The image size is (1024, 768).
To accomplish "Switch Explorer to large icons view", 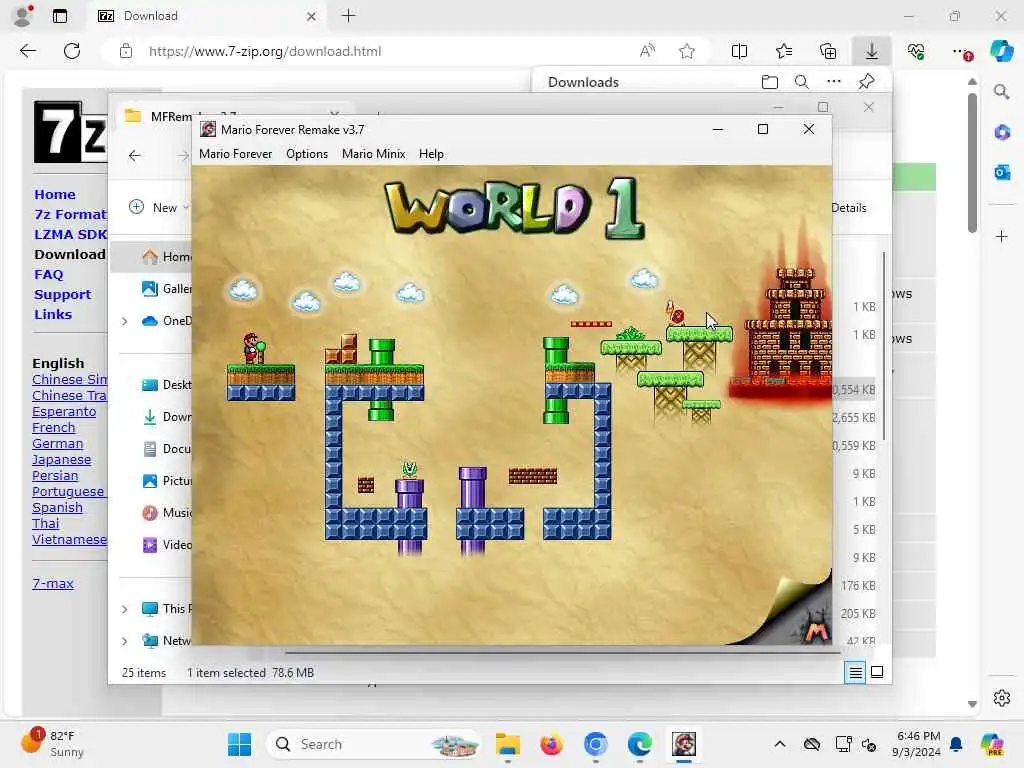I will (877, 672).
